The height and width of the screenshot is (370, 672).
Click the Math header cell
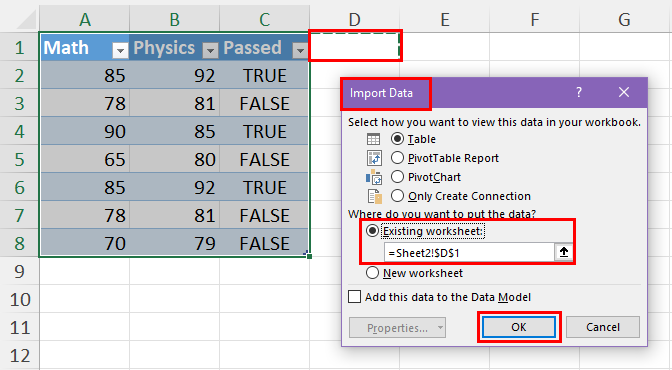[84, 47]
